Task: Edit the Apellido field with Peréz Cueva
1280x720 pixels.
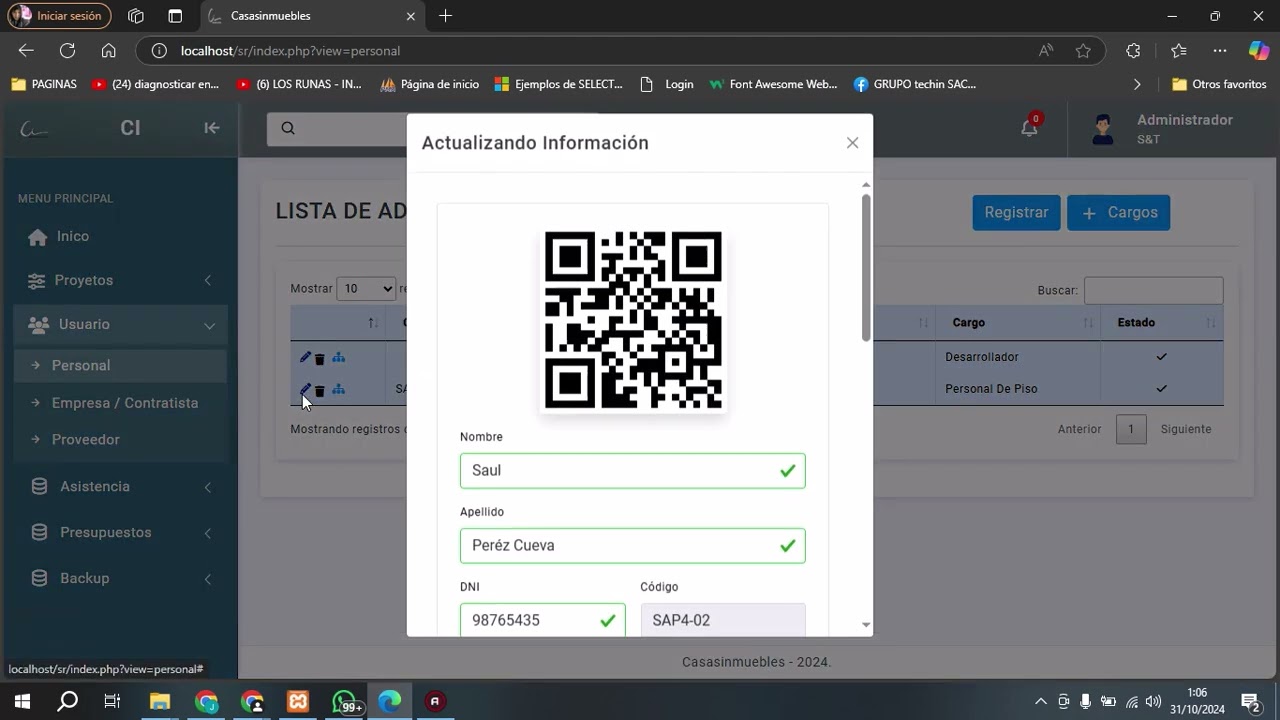Action: click(632, 546)
